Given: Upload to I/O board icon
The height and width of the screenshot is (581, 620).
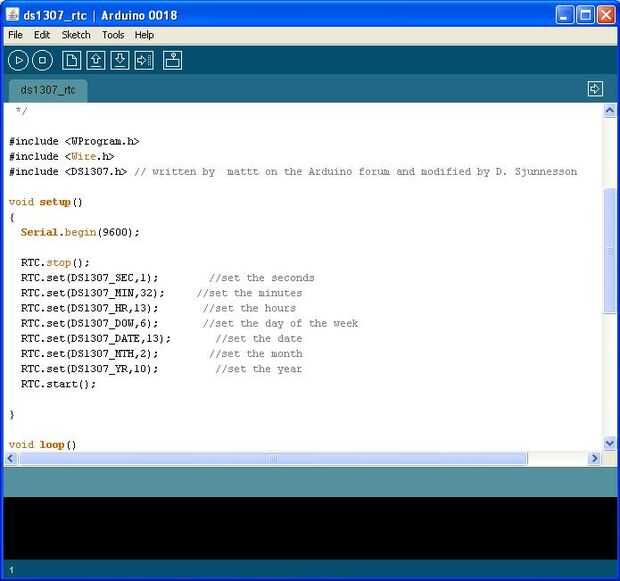Looking at the screenshot, I should tap(144, 61).
